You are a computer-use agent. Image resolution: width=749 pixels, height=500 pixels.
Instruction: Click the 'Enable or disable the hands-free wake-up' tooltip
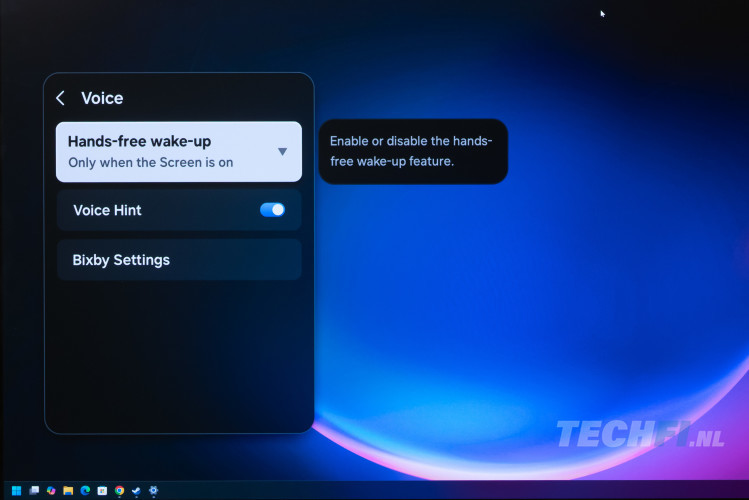pos(413,151)
